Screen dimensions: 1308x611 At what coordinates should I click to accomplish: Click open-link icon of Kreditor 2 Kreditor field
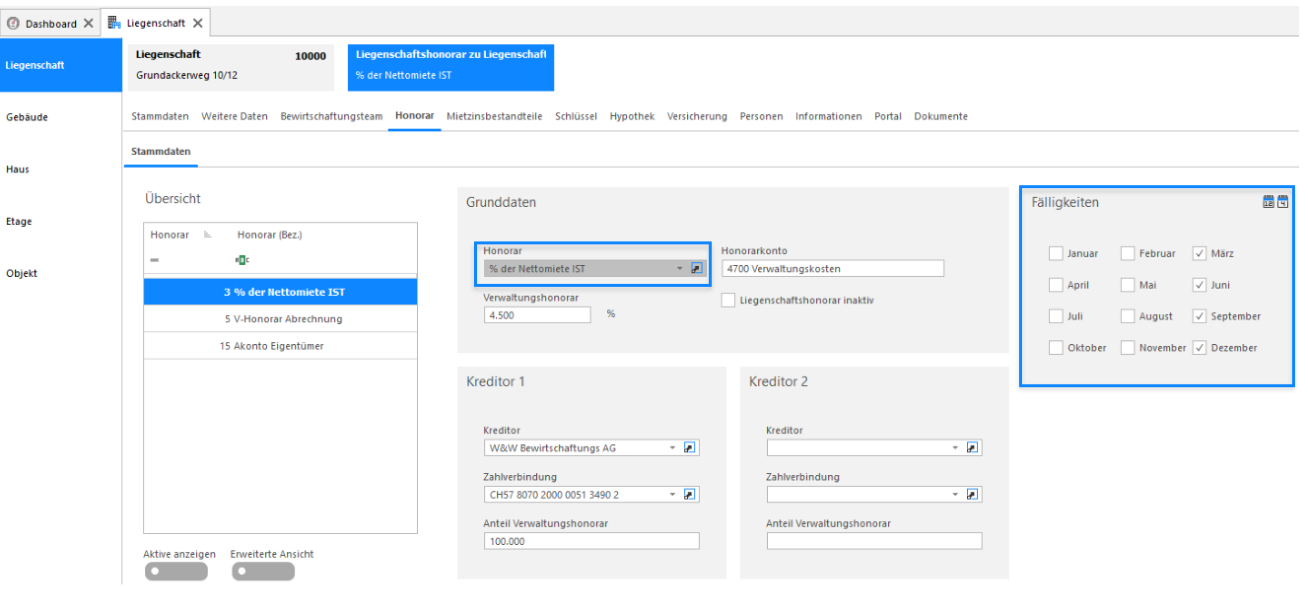pyautogui.click(x=972, y=448)
